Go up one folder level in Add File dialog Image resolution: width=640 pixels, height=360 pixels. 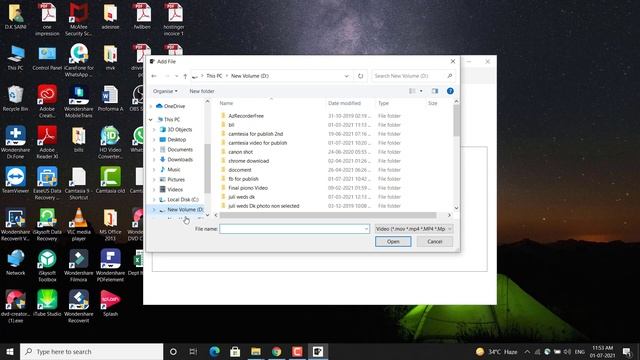pos(185,76)
